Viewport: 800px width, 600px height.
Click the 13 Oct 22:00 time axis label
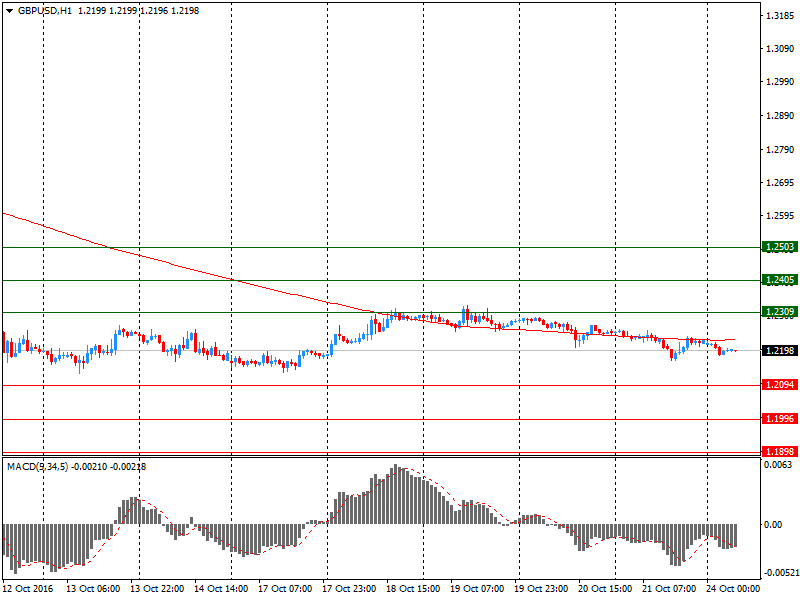157,589
